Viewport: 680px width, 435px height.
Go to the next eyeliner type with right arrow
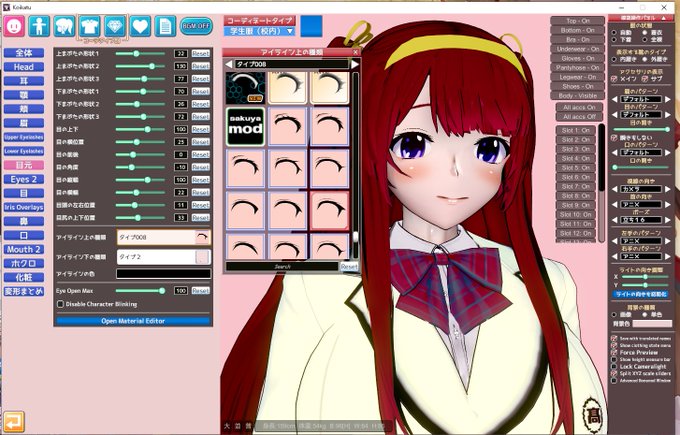coord(354,64)
